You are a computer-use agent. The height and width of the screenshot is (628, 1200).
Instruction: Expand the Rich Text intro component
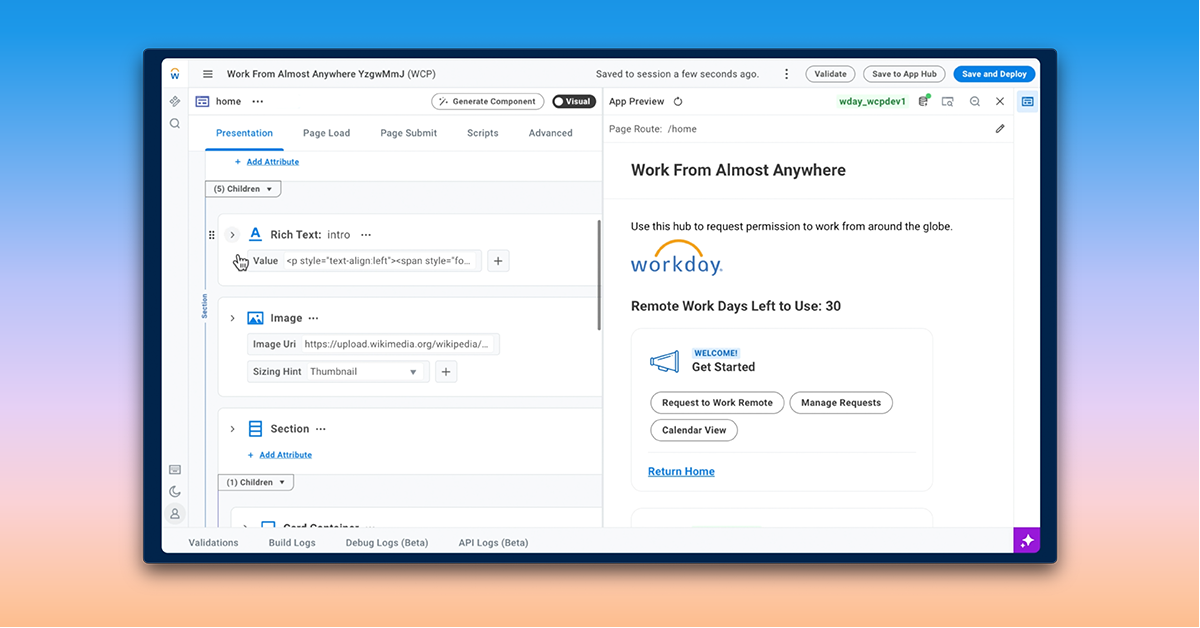tap(232, 235)
